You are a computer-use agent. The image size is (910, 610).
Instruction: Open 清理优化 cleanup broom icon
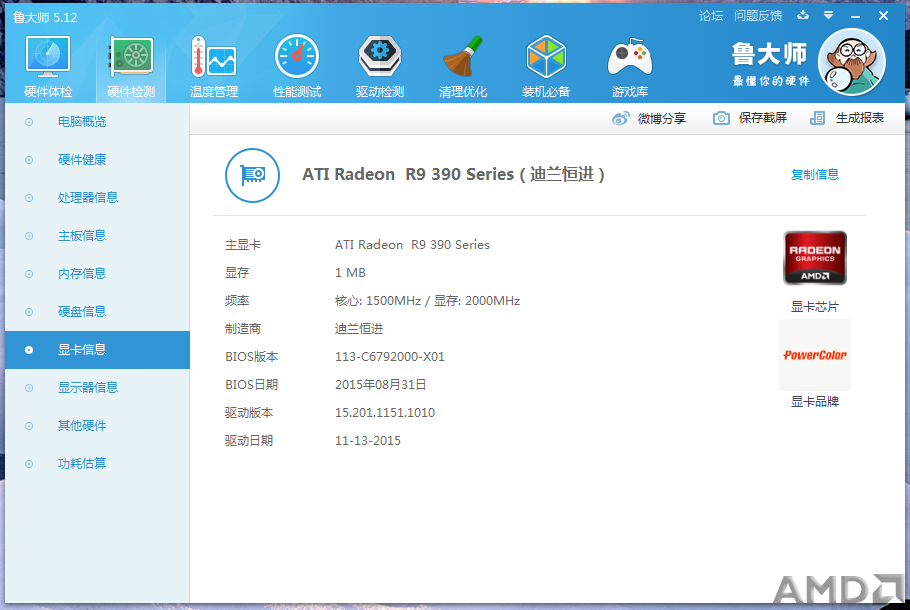pos(463,57)
